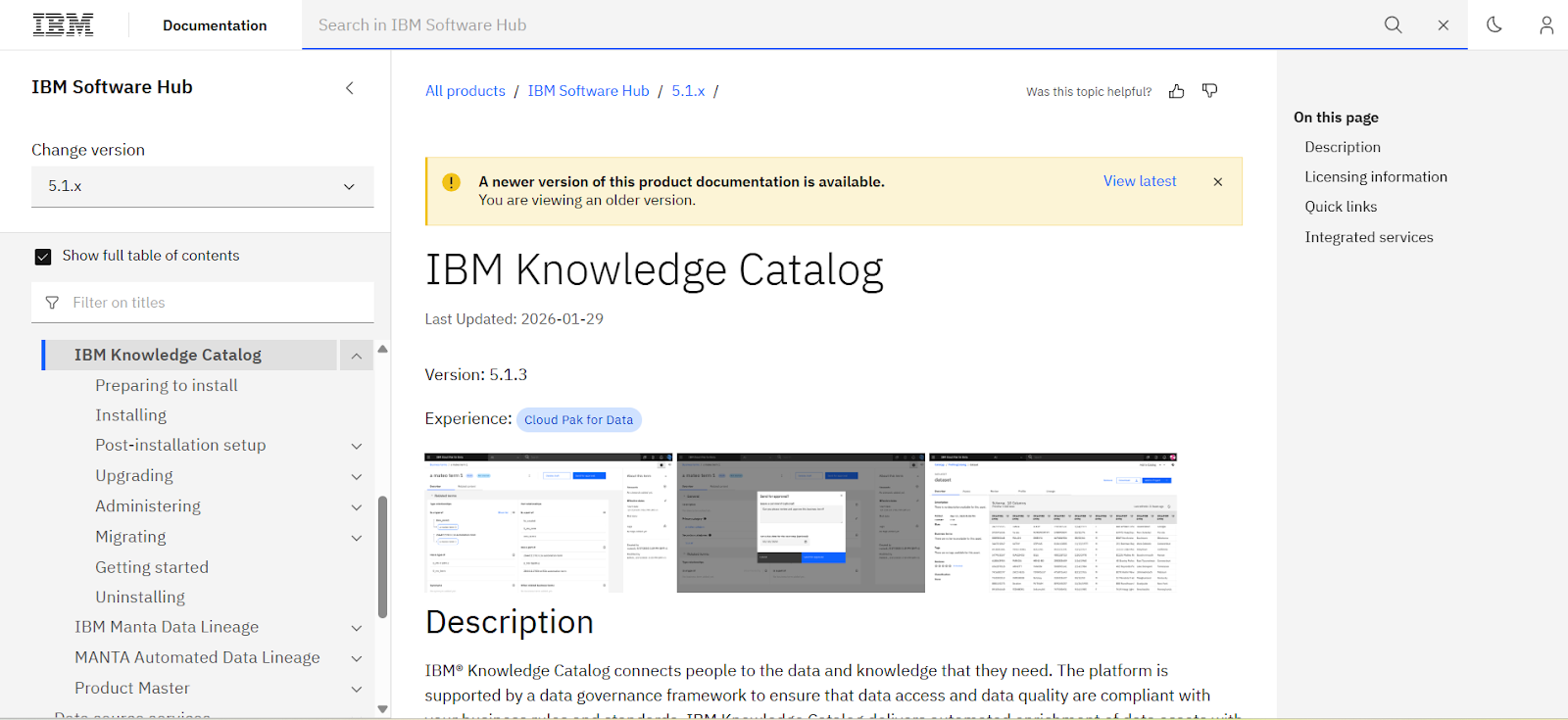Screen dimensions: 1568x720
Task: Open the Administering topic
Action: (148, 506)
